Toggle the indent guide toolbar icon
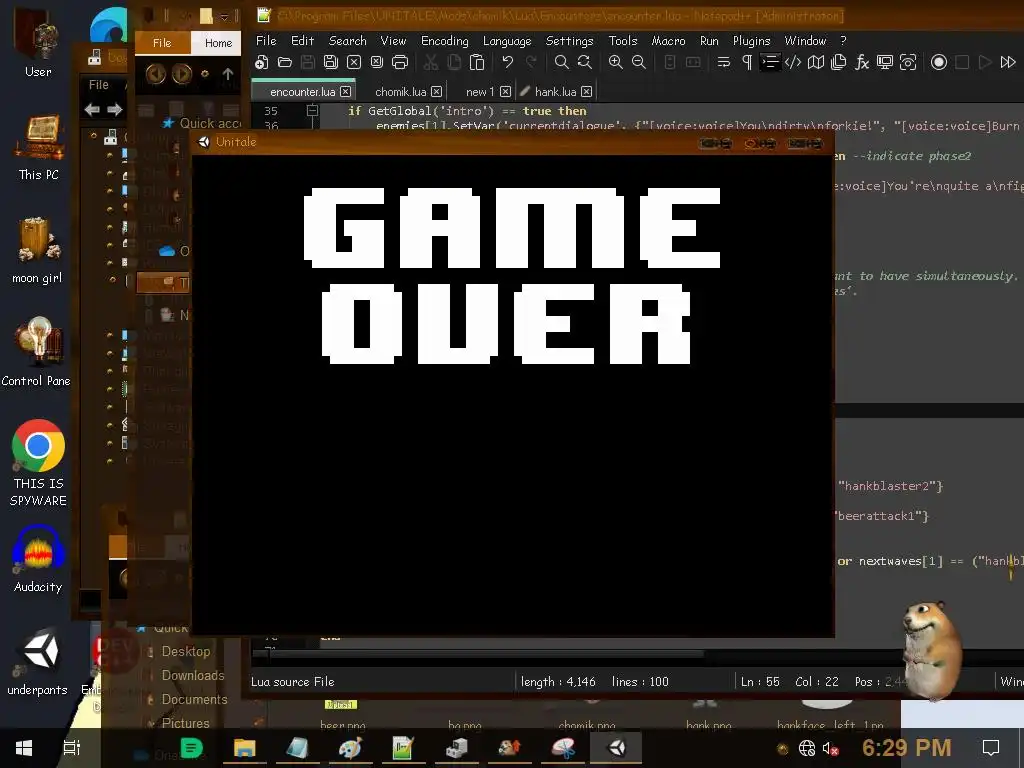Viewport: 1024px width, 768px height. (770, 63)
